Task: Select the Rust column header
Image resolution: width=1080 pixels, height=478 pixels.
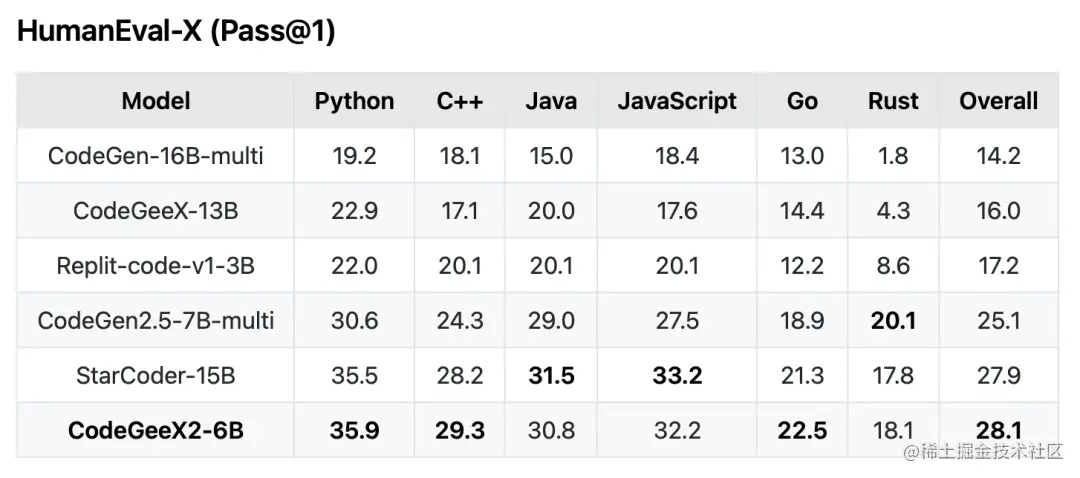Action: point(893,101)
